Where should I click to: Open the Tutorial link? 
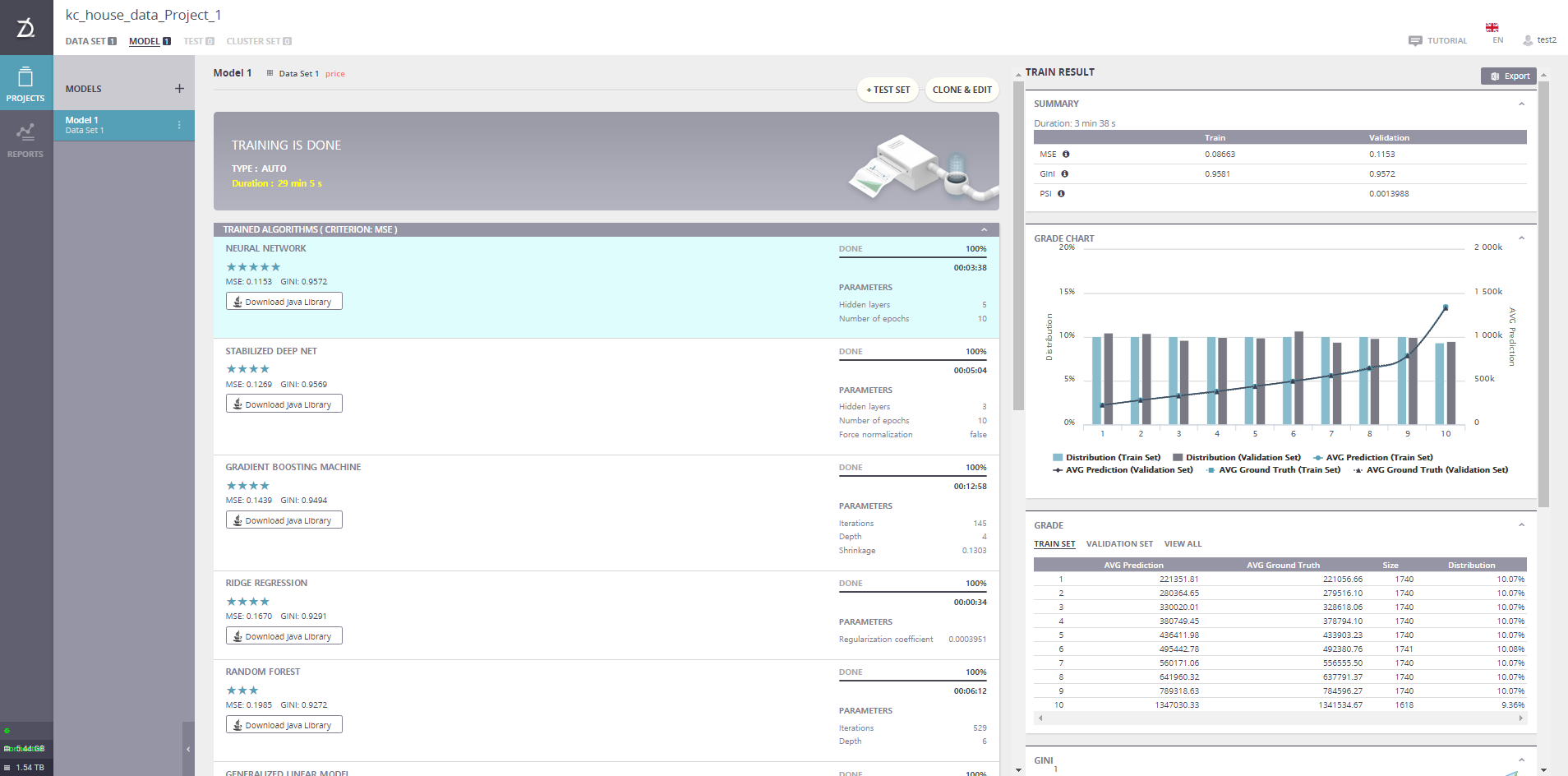pos(1447,40)
